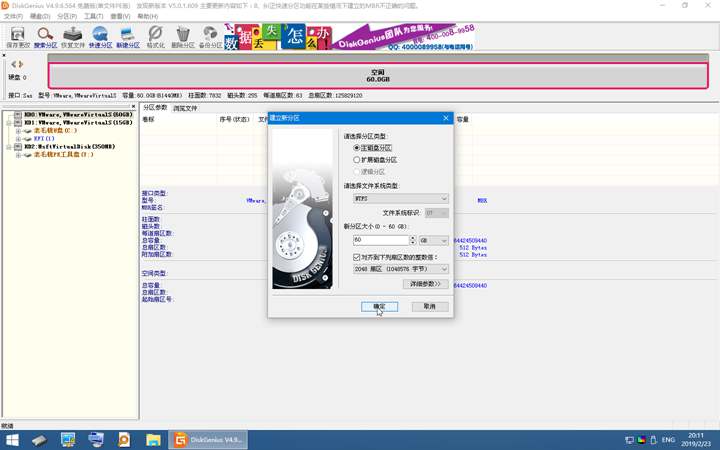Toggle the sector alignment checkbox in the dialog
The width and height of the screenshot is (720, 450).
[357, 257]
